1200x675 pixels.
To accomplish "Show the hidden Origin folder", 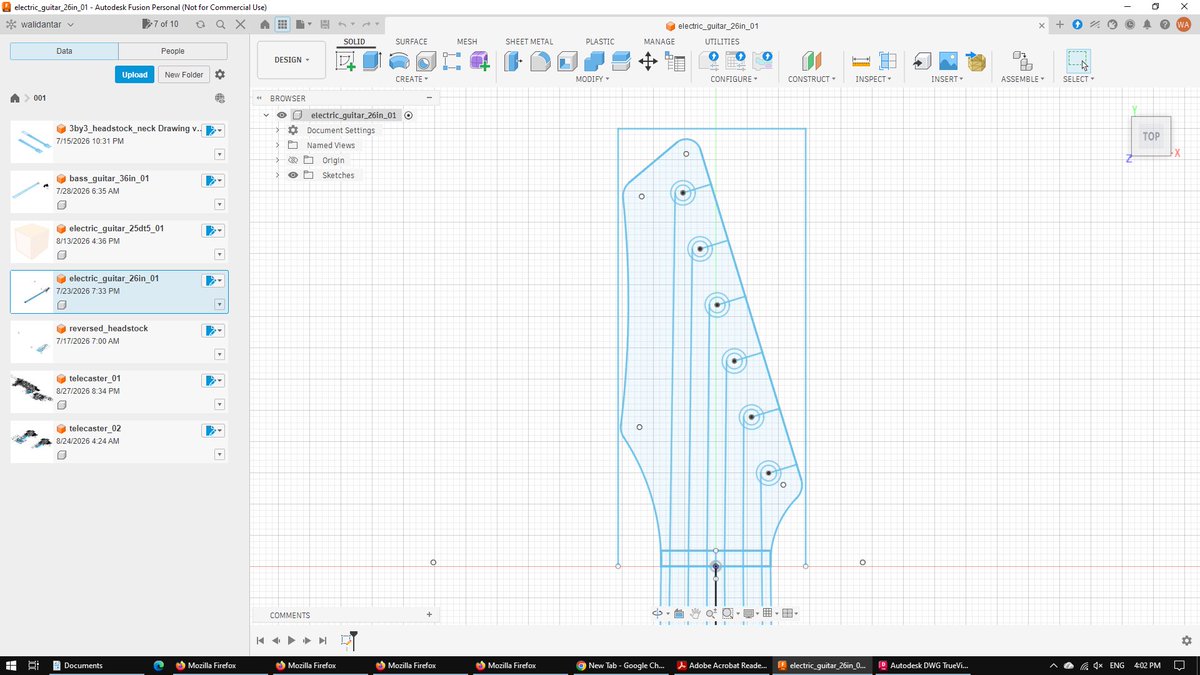I will tap(293, 160).
